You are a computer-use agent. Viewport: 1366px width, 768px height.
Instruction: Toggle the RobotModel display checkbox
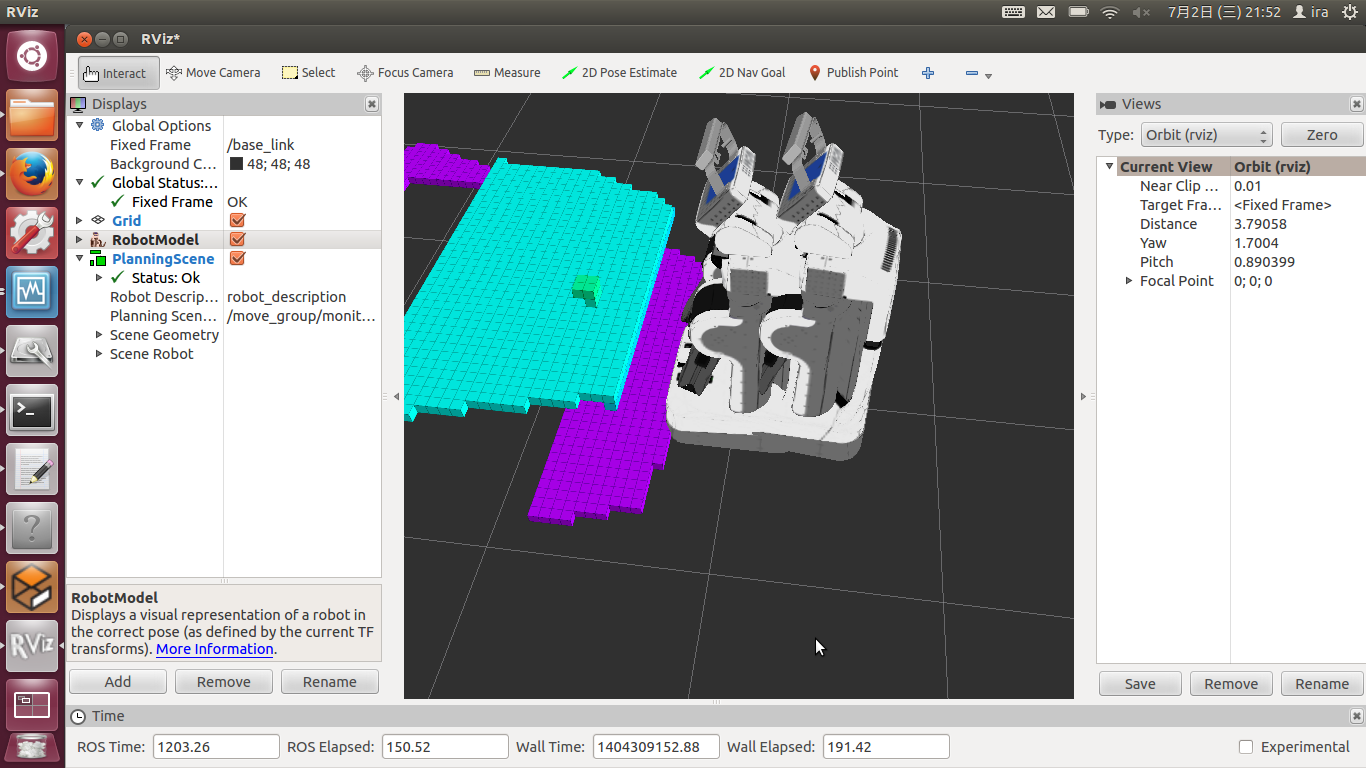[238, 239]
